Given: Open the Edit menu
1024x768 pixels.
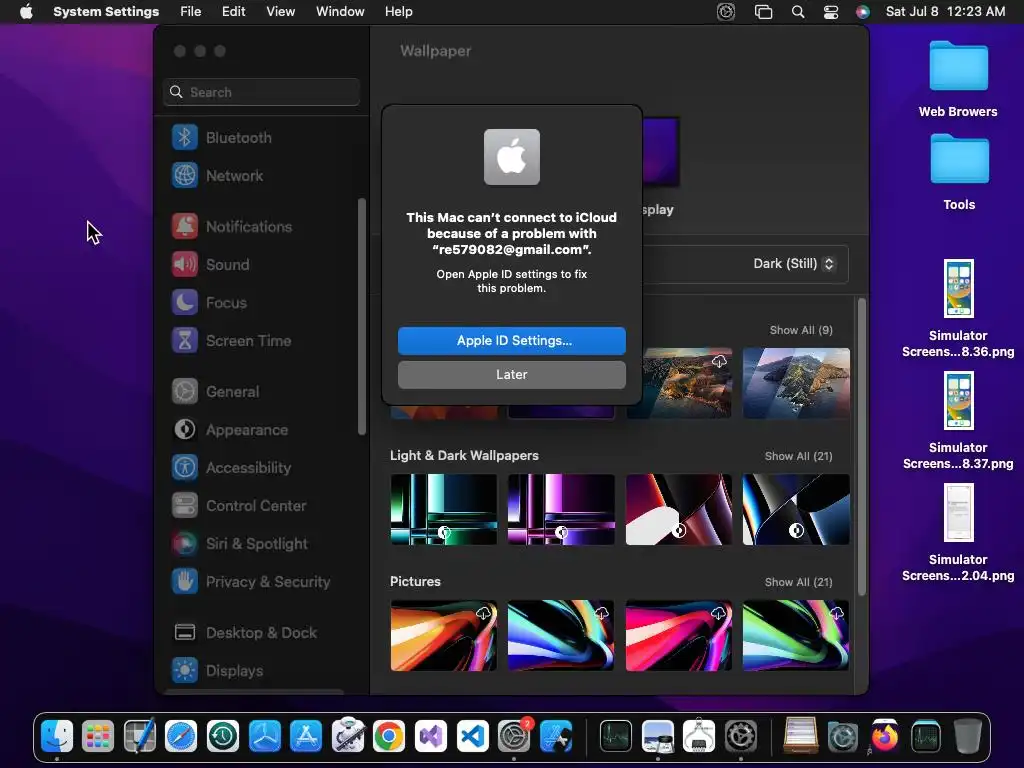Looking at the screenshot, I should (x=234, y=12).
